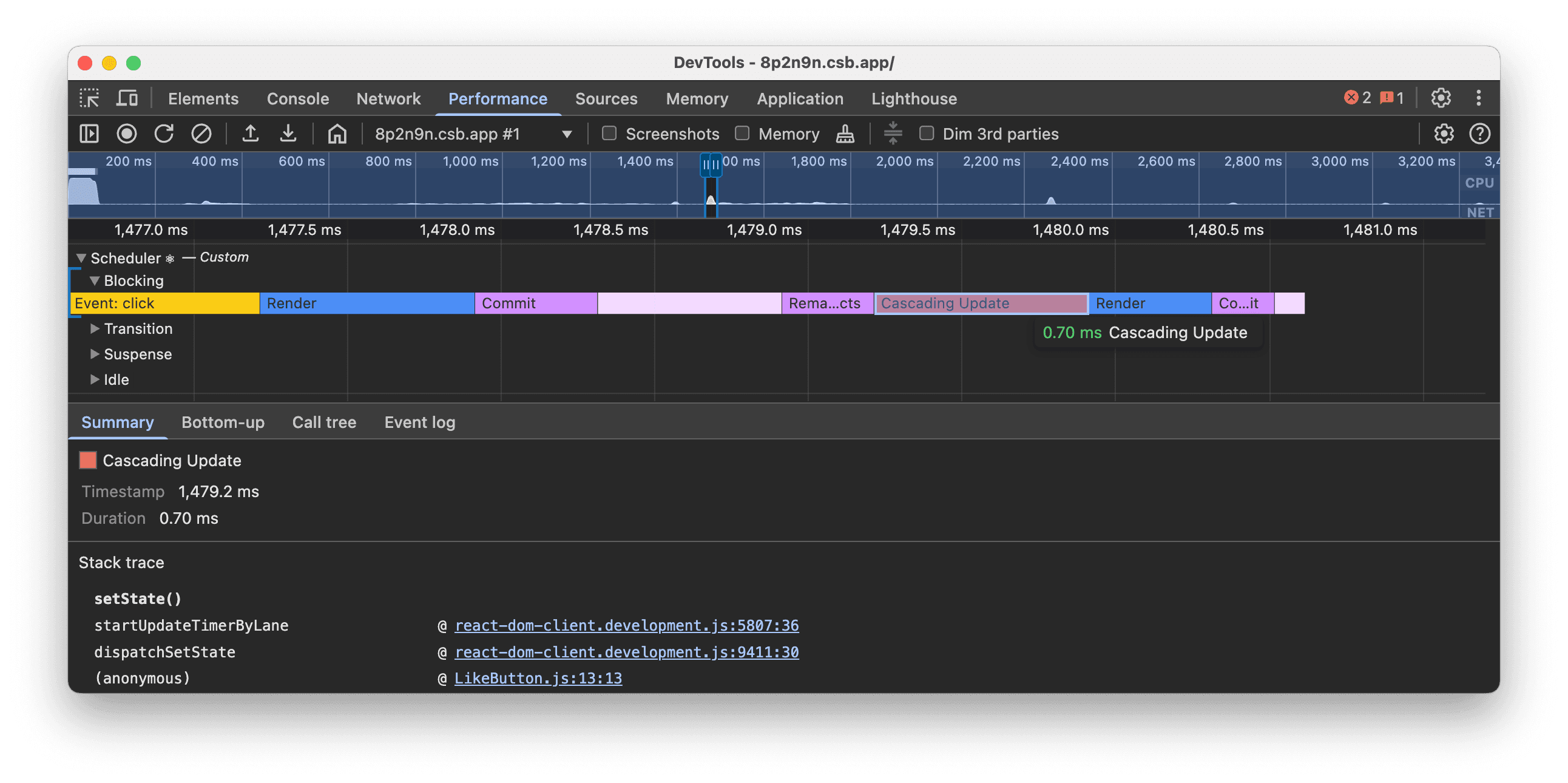Open the Application tab
Screen dimensions: 1568x783
pyautogui.click(x=800, y=99)
